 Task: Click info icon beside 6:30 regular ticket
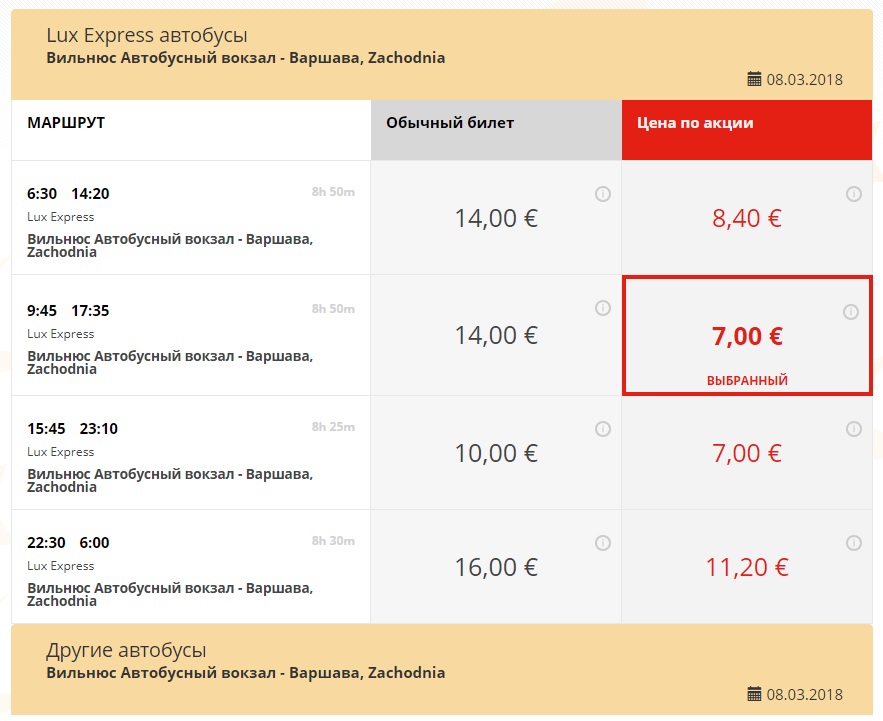click(602, 194)
